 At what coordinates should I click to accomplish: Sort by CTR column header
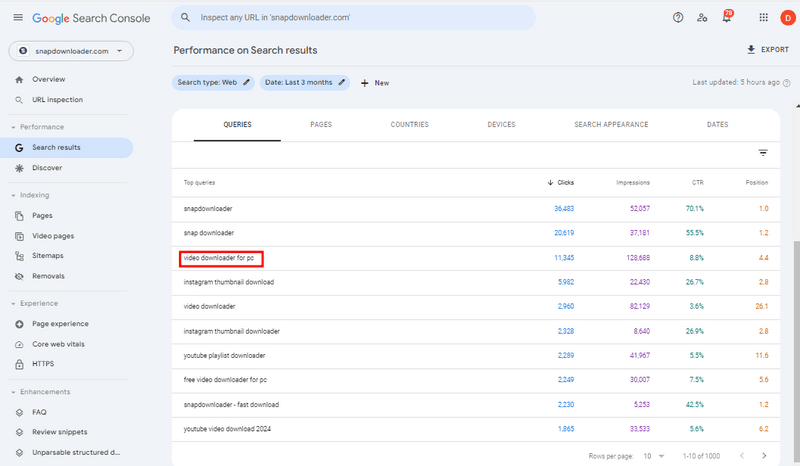[x=697, y=182]
